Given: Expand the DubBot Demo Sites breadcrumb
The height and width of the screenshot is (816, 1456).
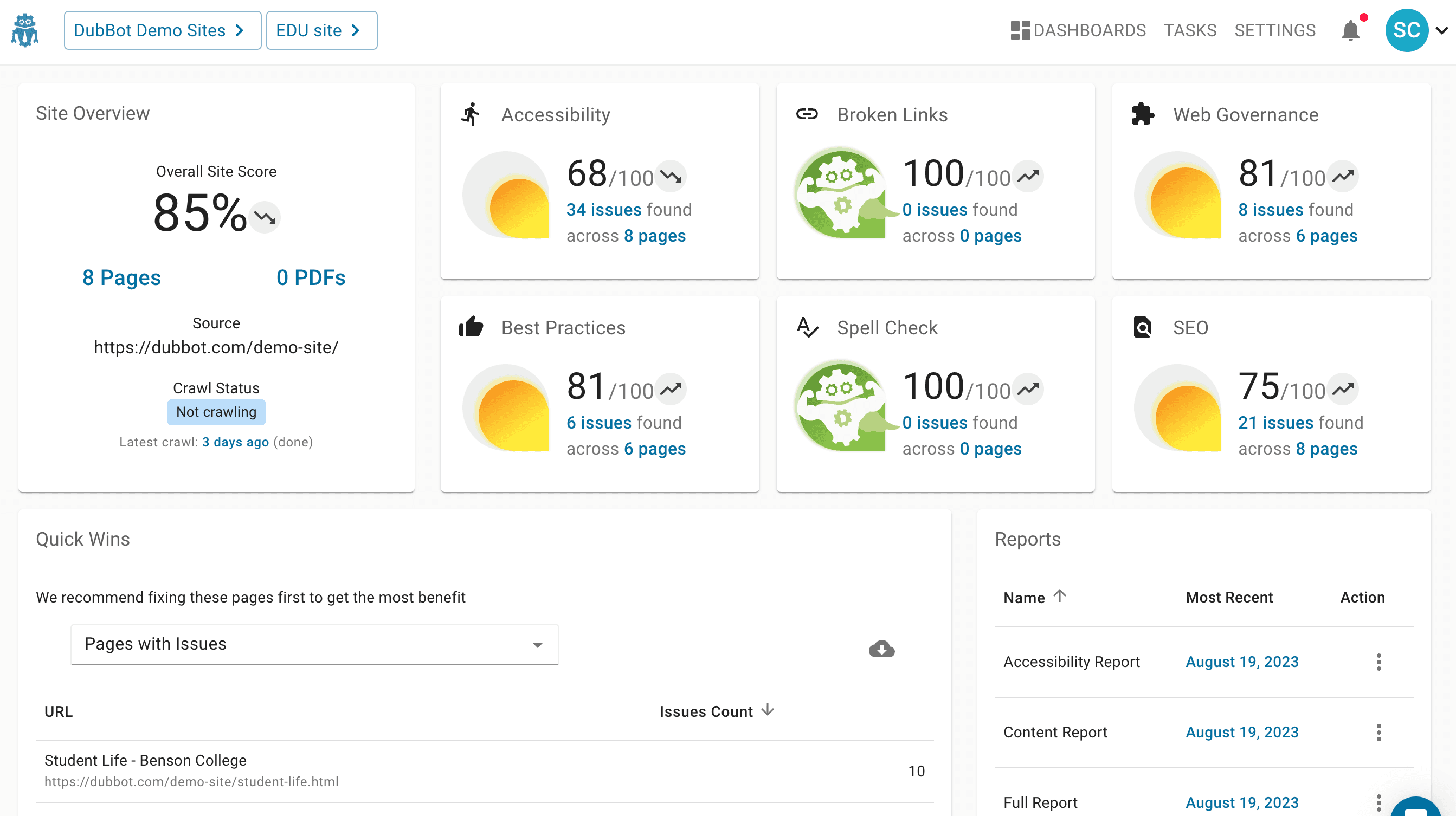Looking at the screenshot, I should click(x=162, y=30).
